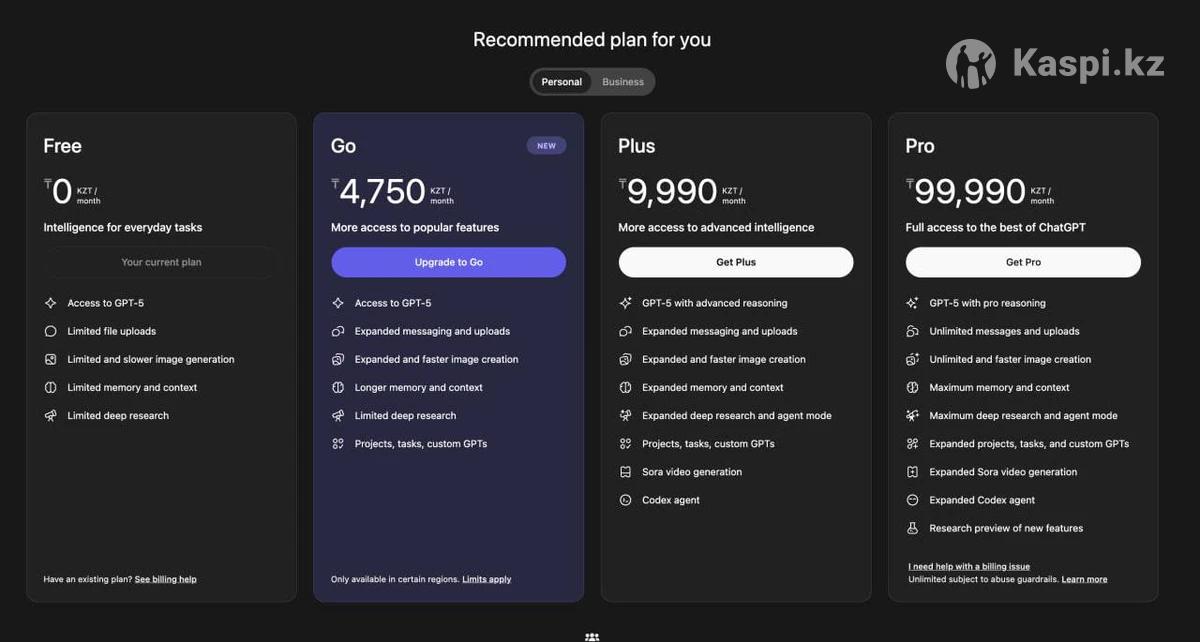Click the Projects, tasks, custom GPTs icon in Go
The image size is (1200, 642).
(338, 444)
